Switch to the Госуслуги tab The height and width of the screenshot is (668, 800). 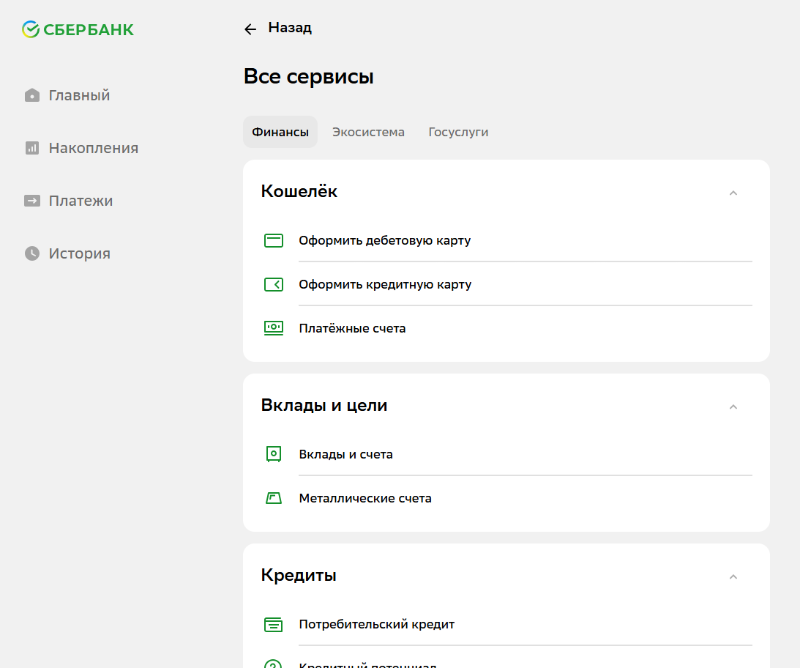point(458,132)
